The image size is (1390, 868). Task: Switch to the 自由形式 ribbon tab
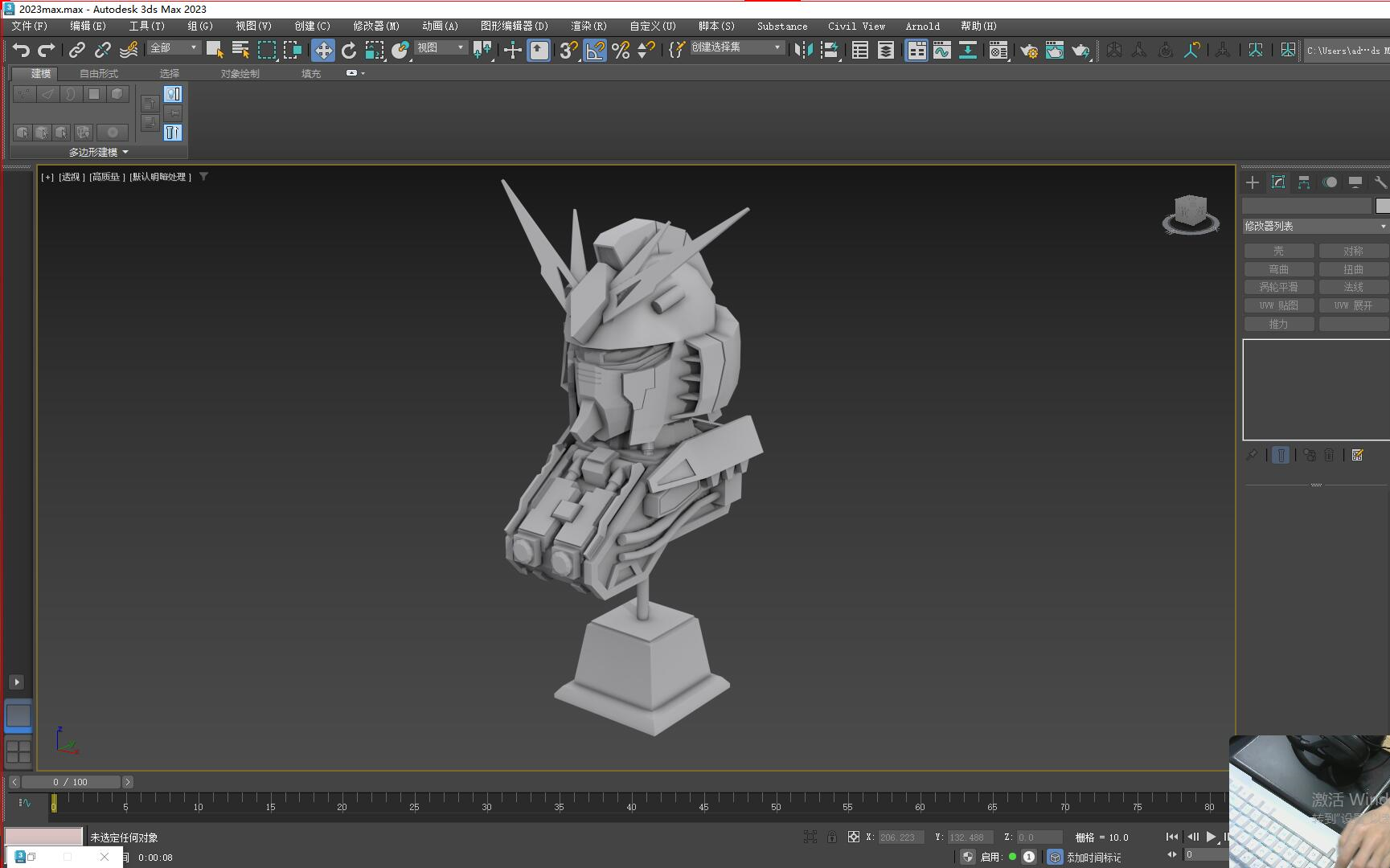(x=99, y=73)
